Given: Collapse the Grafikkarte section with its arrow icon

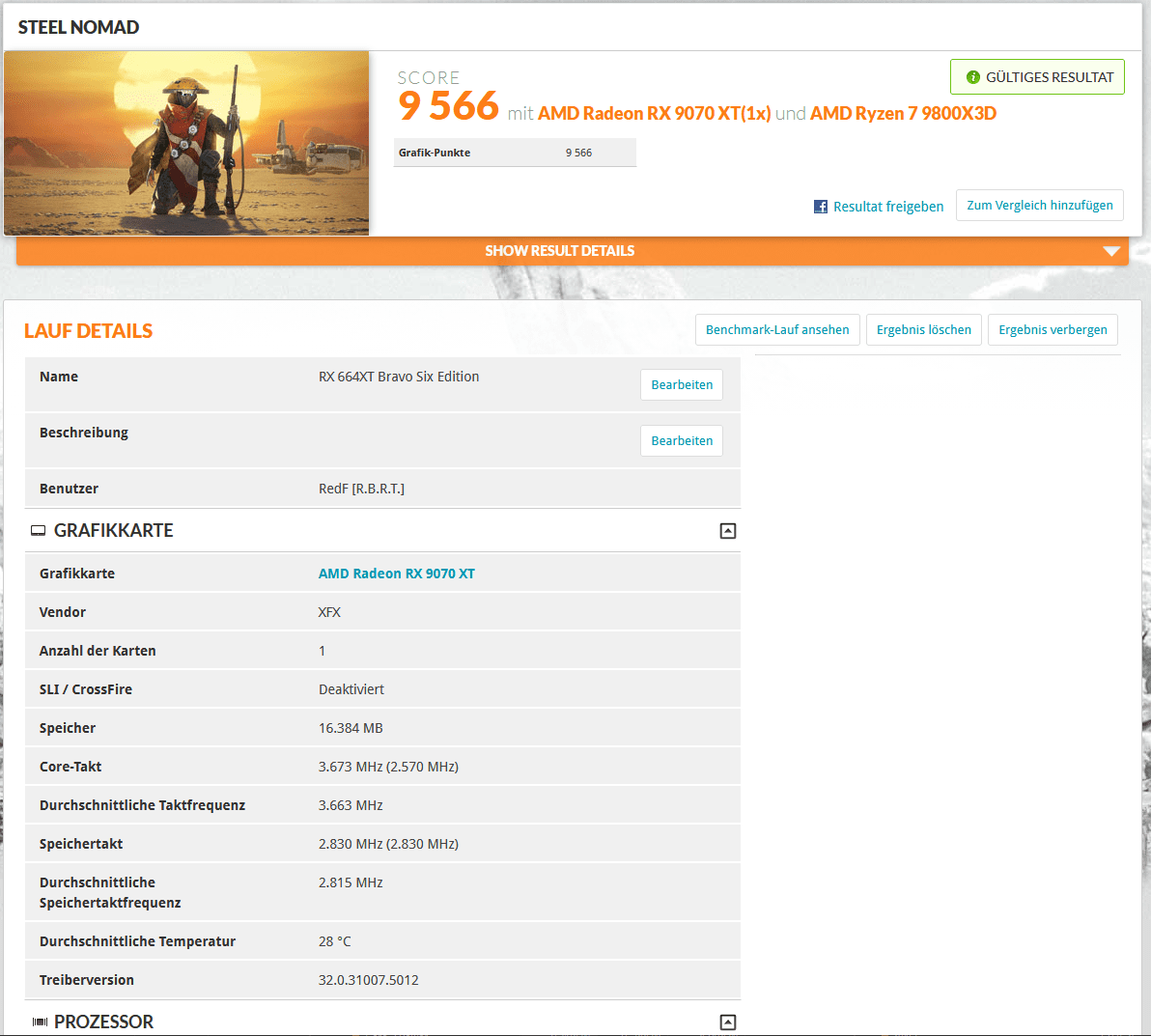Looking at the screenshot, I should (727, 531).
